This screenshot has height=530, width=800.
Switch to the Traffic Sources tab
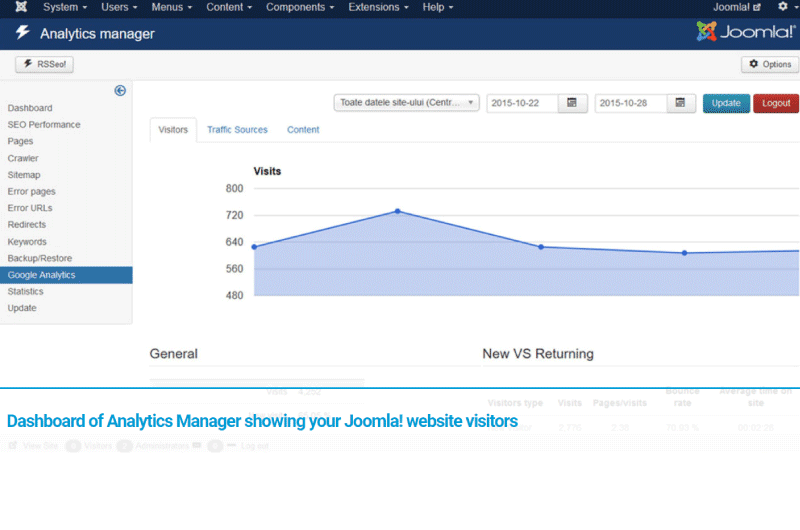click(x=237, y=130)
